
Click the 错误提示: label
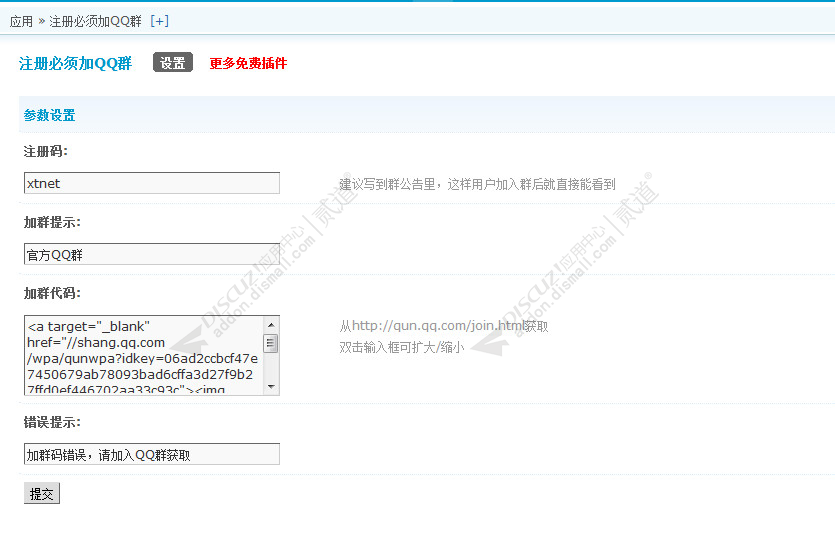coord(52,422)
